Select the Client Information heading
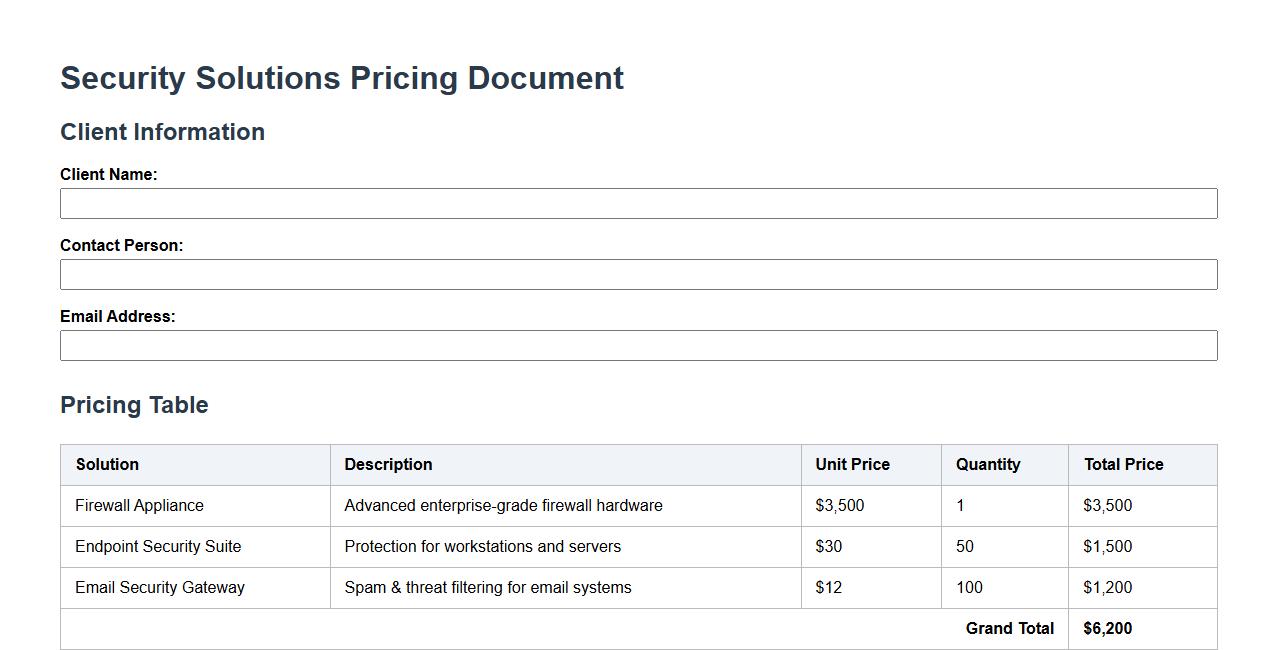This screenshot has width=1278, height=650. (x=162, y=132)
